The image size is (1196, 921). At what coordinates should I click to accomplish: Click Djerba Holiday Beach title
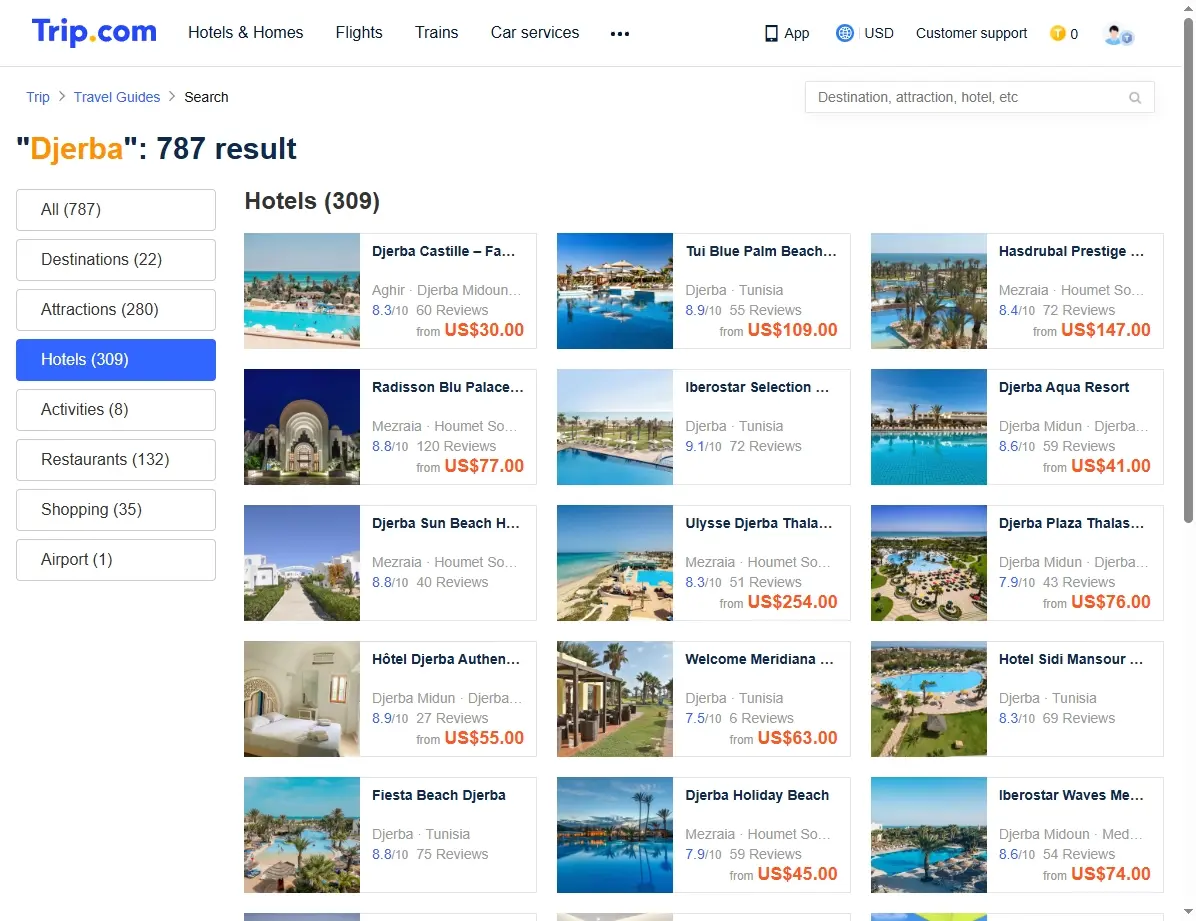pyautogui.click(x=757, y=795)
